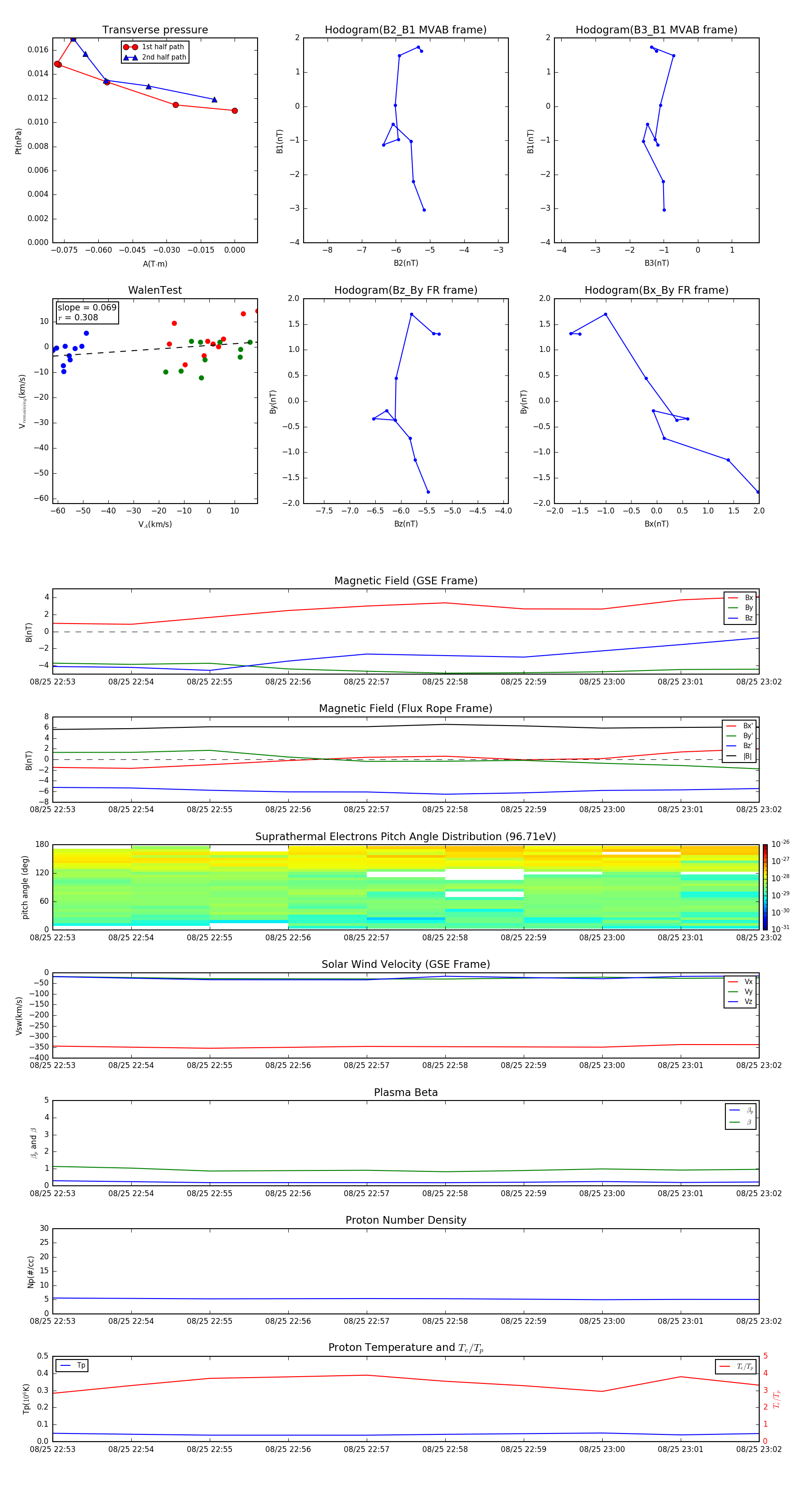Viewport: 812px width, 1489px height.
Task: Click the "V_remaining(km/s)" y-axis label
Action: [23, 401]
